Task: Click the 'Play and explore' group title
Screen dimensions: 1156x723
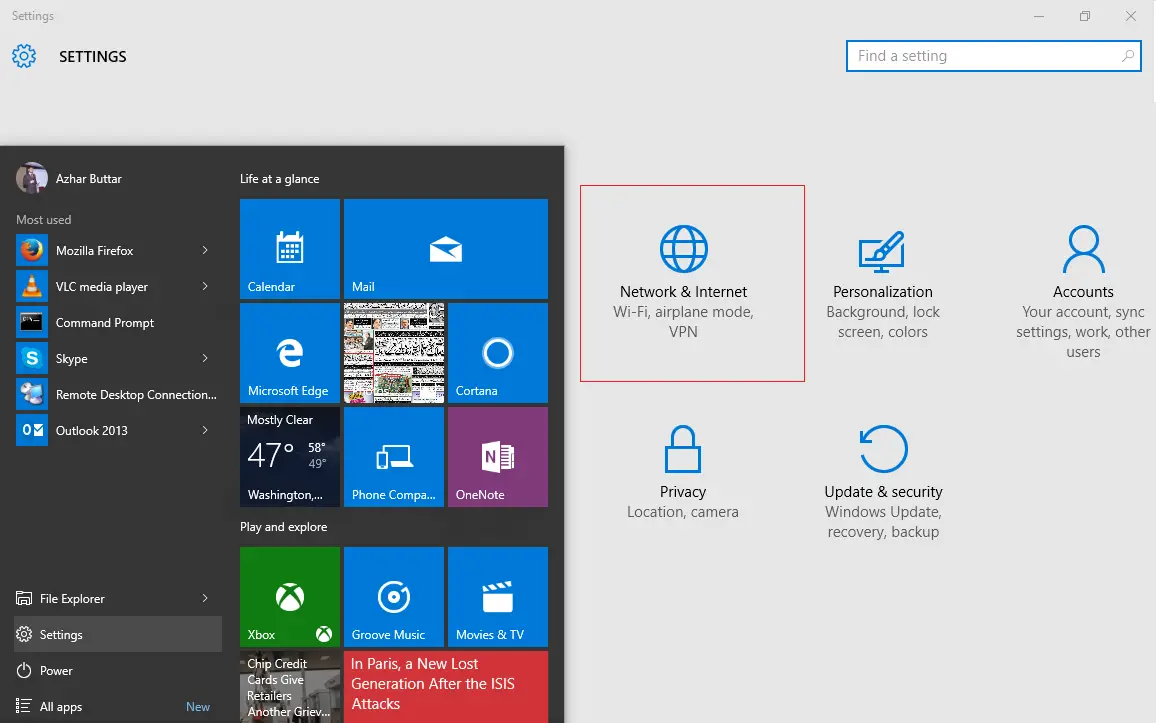Action: pos(283,527)
